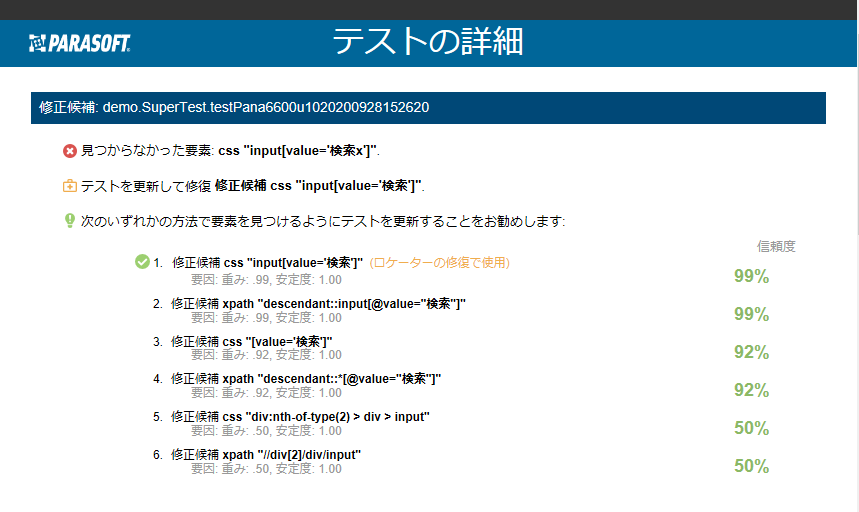Image resolution: width=859 pixels, height=512 pixels.
Task: Click the recommendation sentence 次のいずれかの方法で要素を見つける
Action: tap(323, 221)
